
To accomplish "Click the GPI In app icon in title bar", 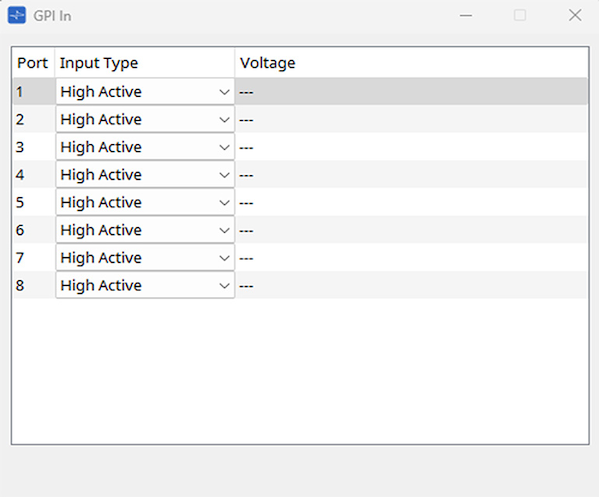I will pos(17,16).
